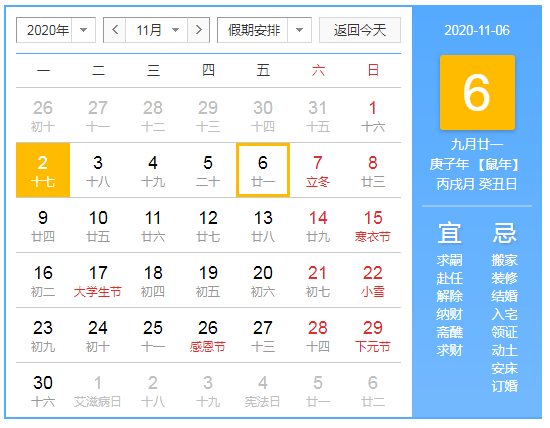Go to next month arrow
Image resolution: width=550 pixels, height=428 pixels.
(199, 30)
